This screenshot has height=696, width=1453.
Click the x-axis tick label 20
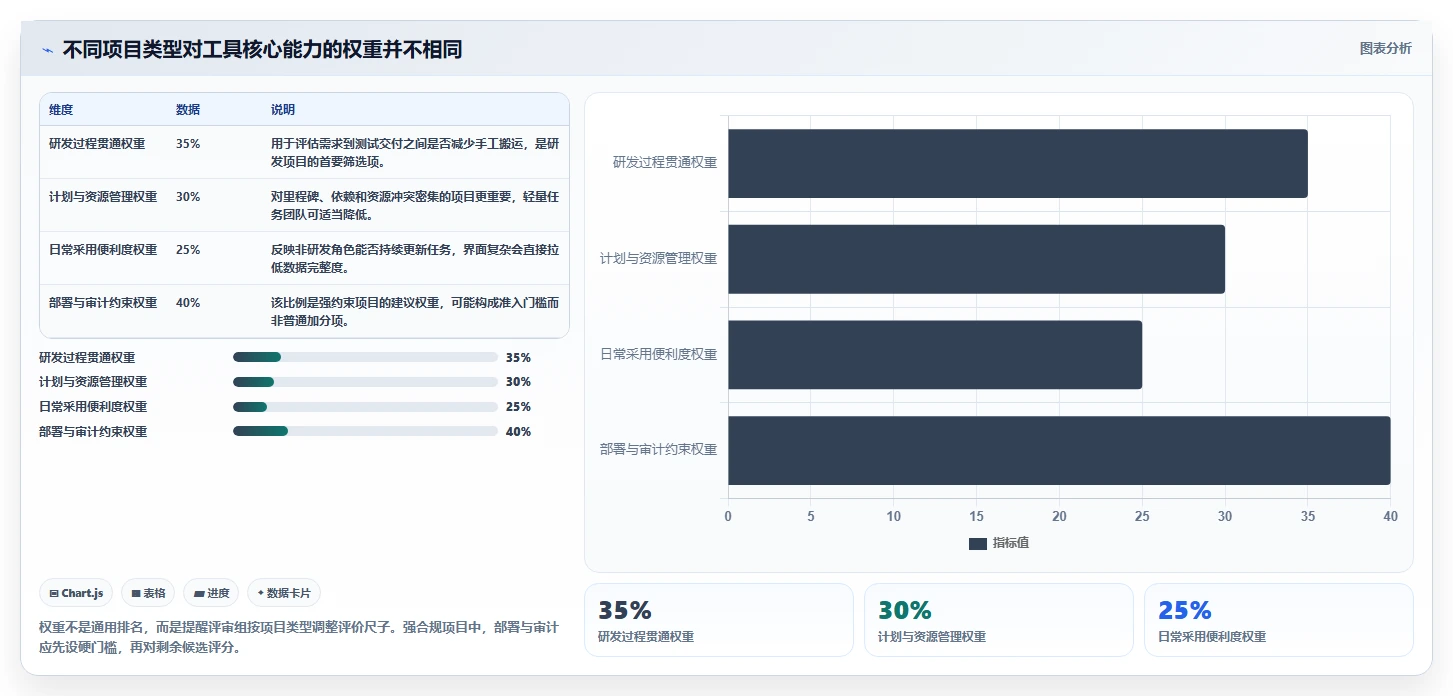coord(1059,516)
